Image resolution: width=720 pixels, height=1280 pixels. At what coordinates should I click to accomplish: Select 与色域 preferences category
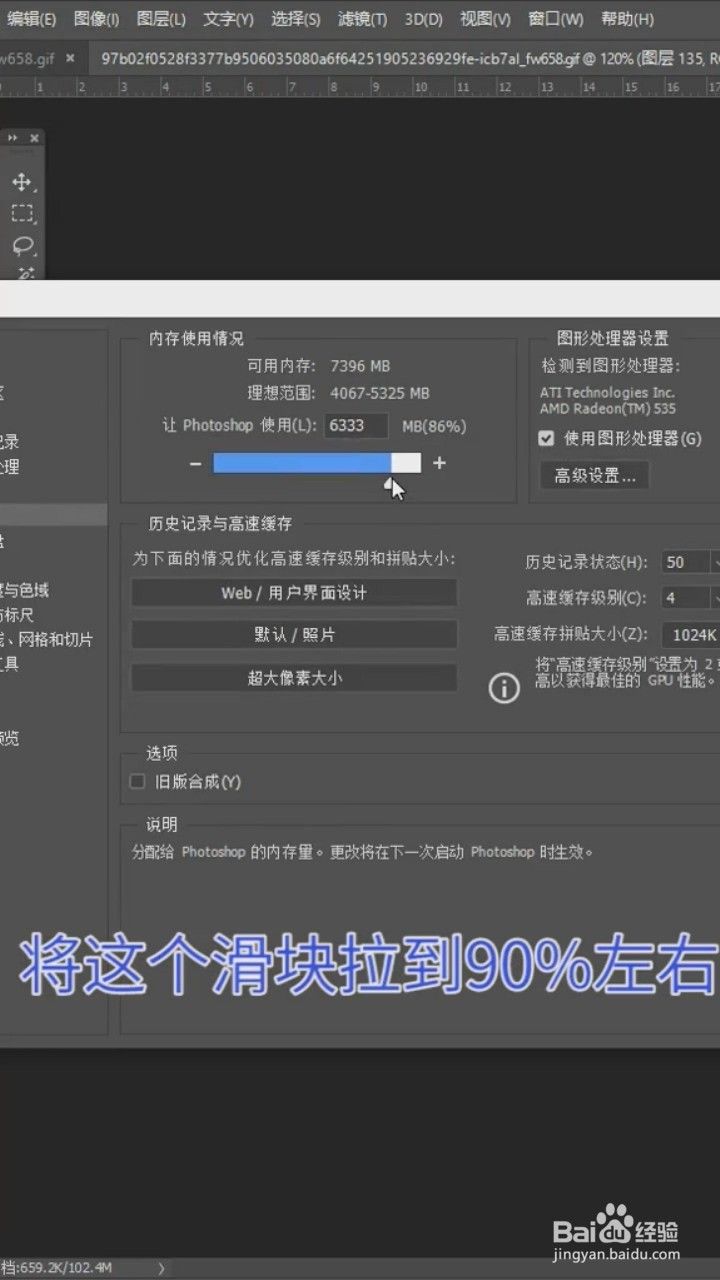click(x=25, y=590)
